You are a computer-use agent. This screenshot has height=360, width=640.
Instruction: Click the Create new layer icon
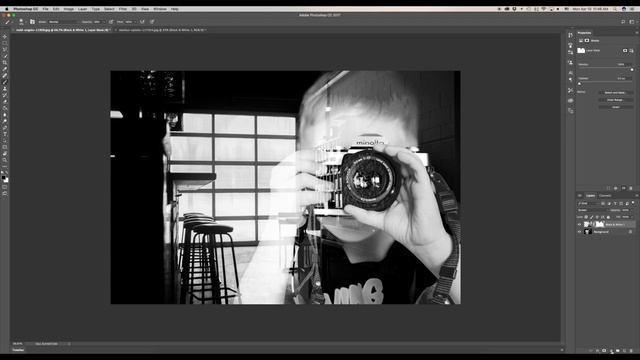point(624,350)
